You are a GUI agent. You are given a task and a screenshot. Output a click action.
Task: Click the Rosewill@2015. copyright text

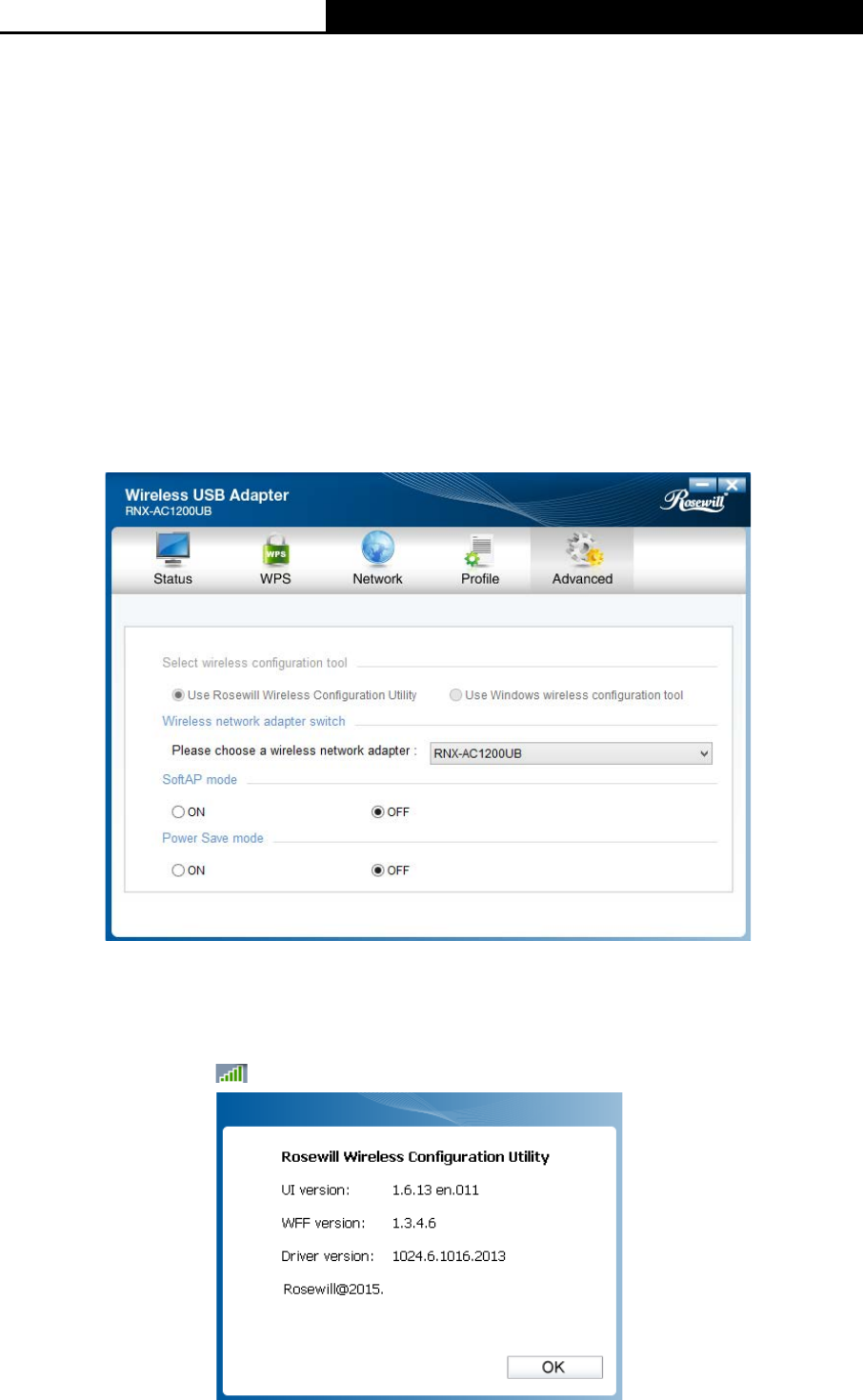click(x=333, y=1290)
